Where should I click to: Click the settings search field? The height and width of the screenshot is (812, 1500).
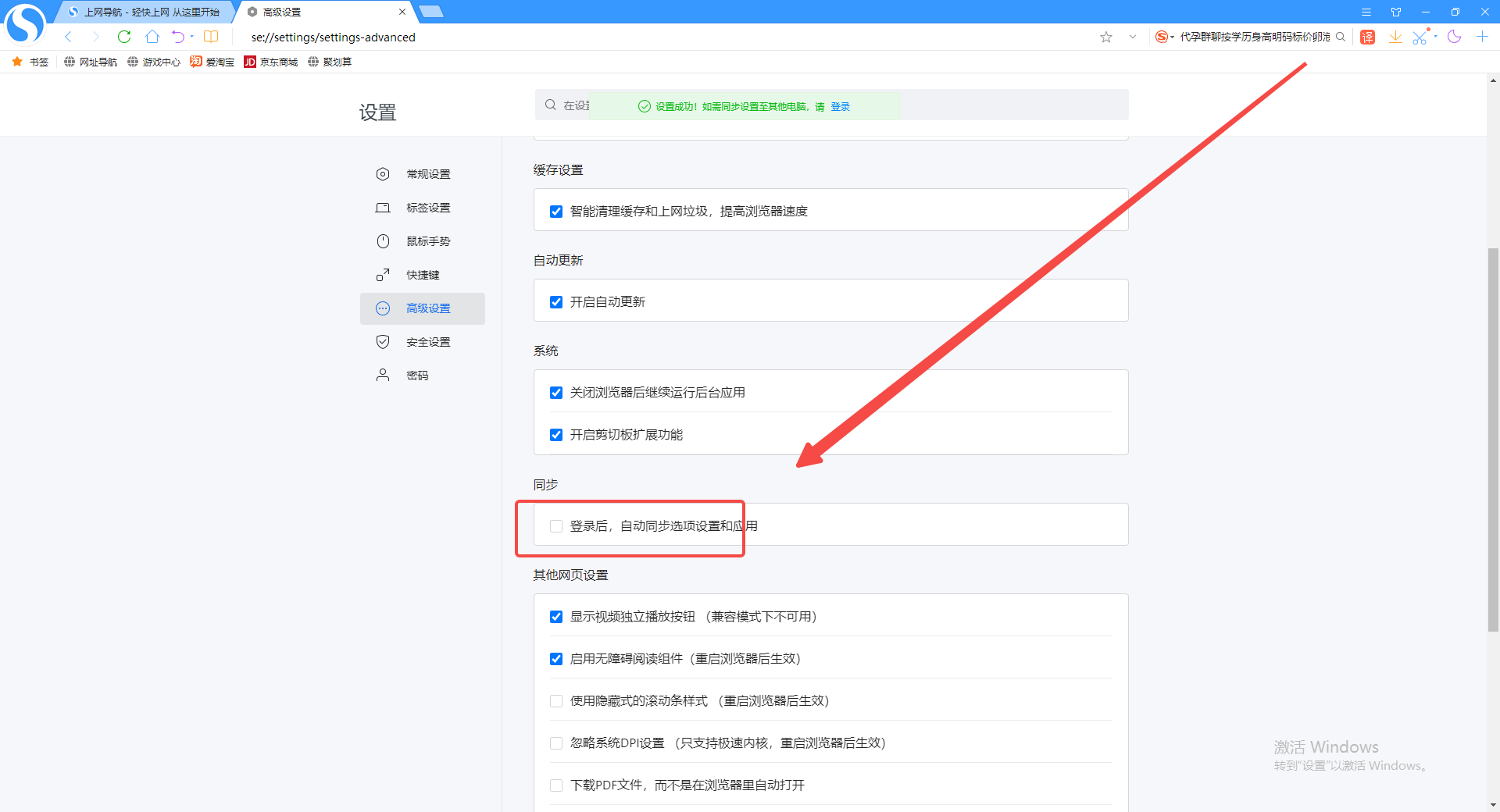point(831,105)
